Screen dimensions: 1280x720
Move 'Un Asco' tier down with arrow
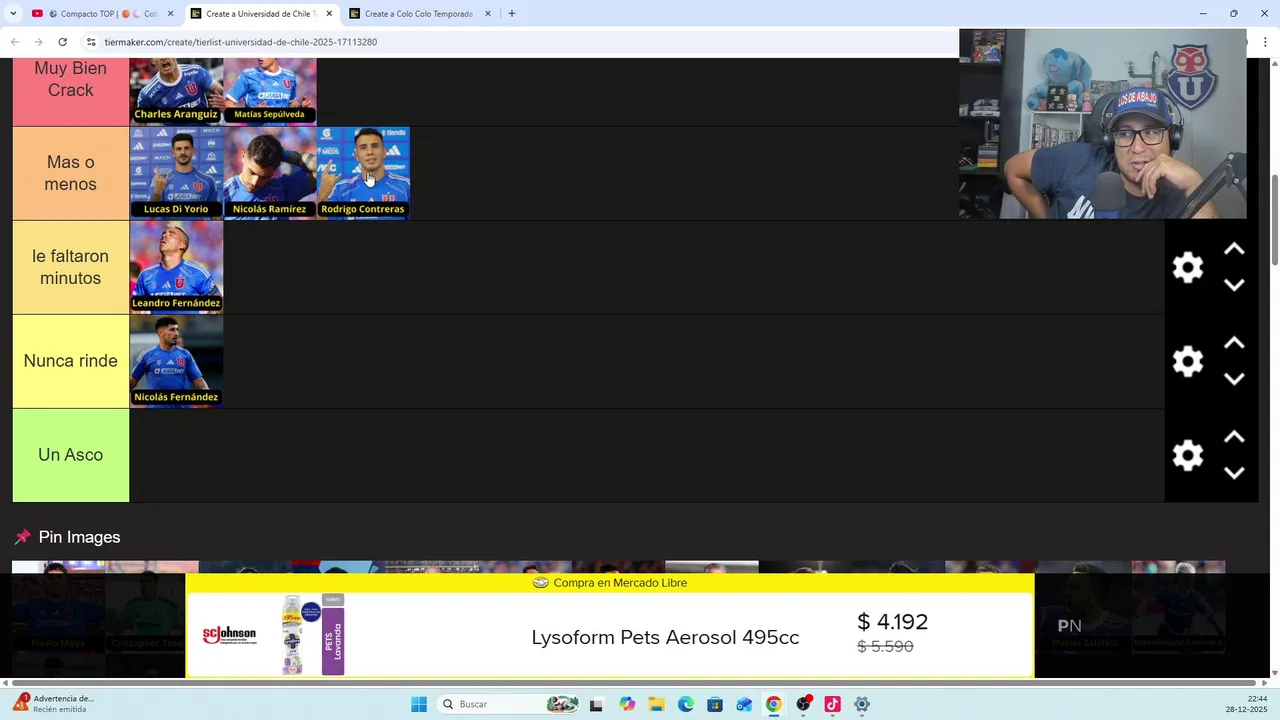[x=1234, y=473]
